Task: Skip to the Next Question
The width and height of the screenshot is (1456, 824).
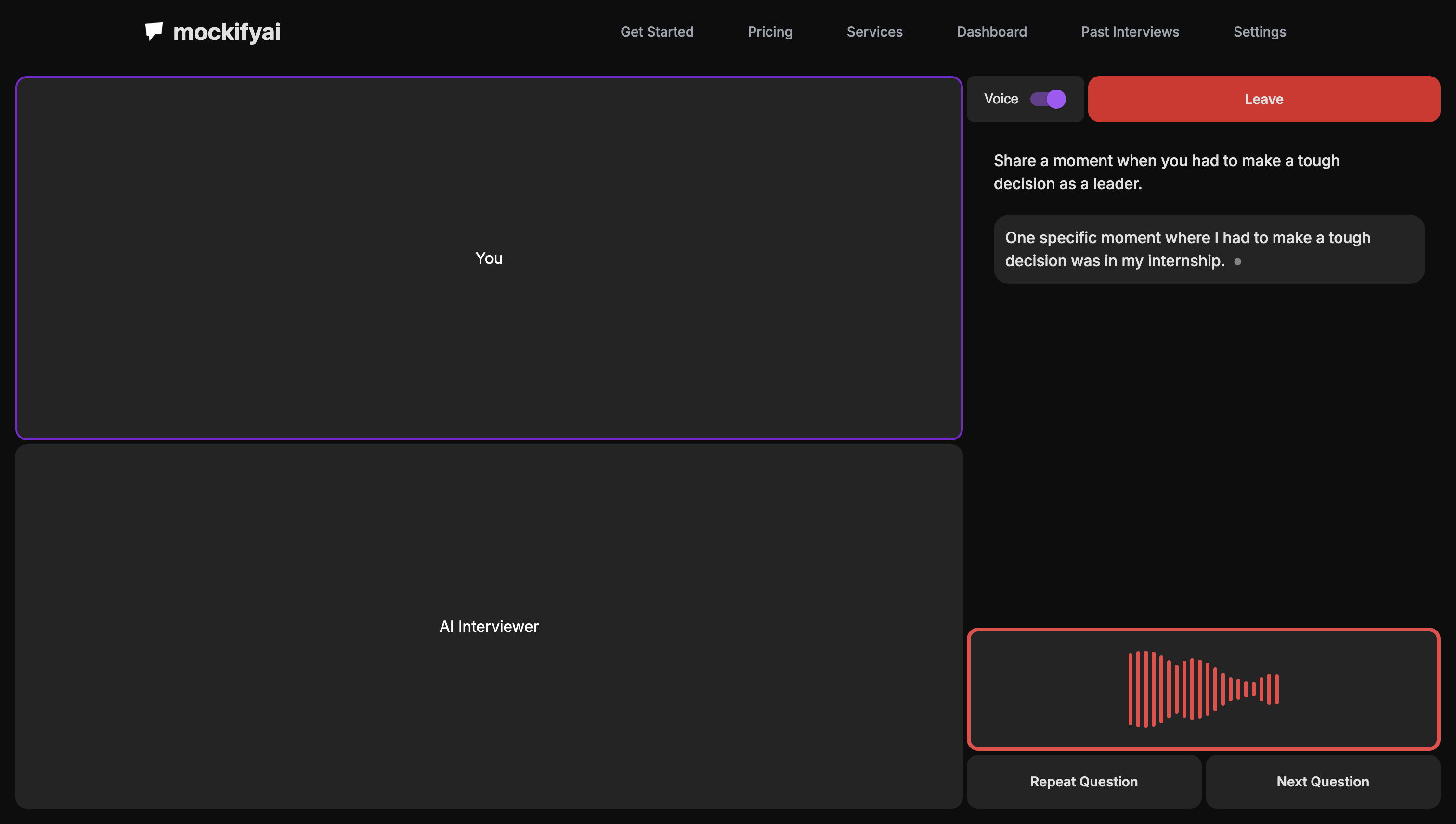Action: click(1323, 781)
